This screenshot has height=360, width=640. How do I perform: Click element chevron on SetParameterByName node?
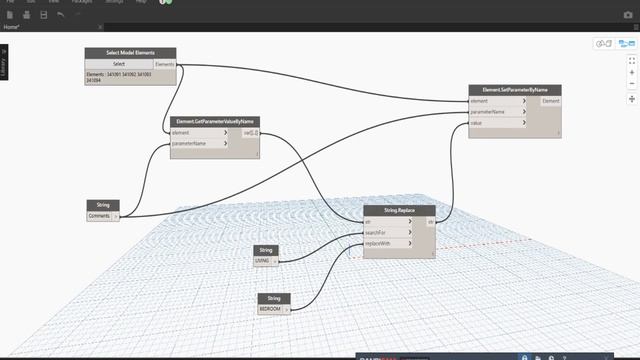pos(524,101)
